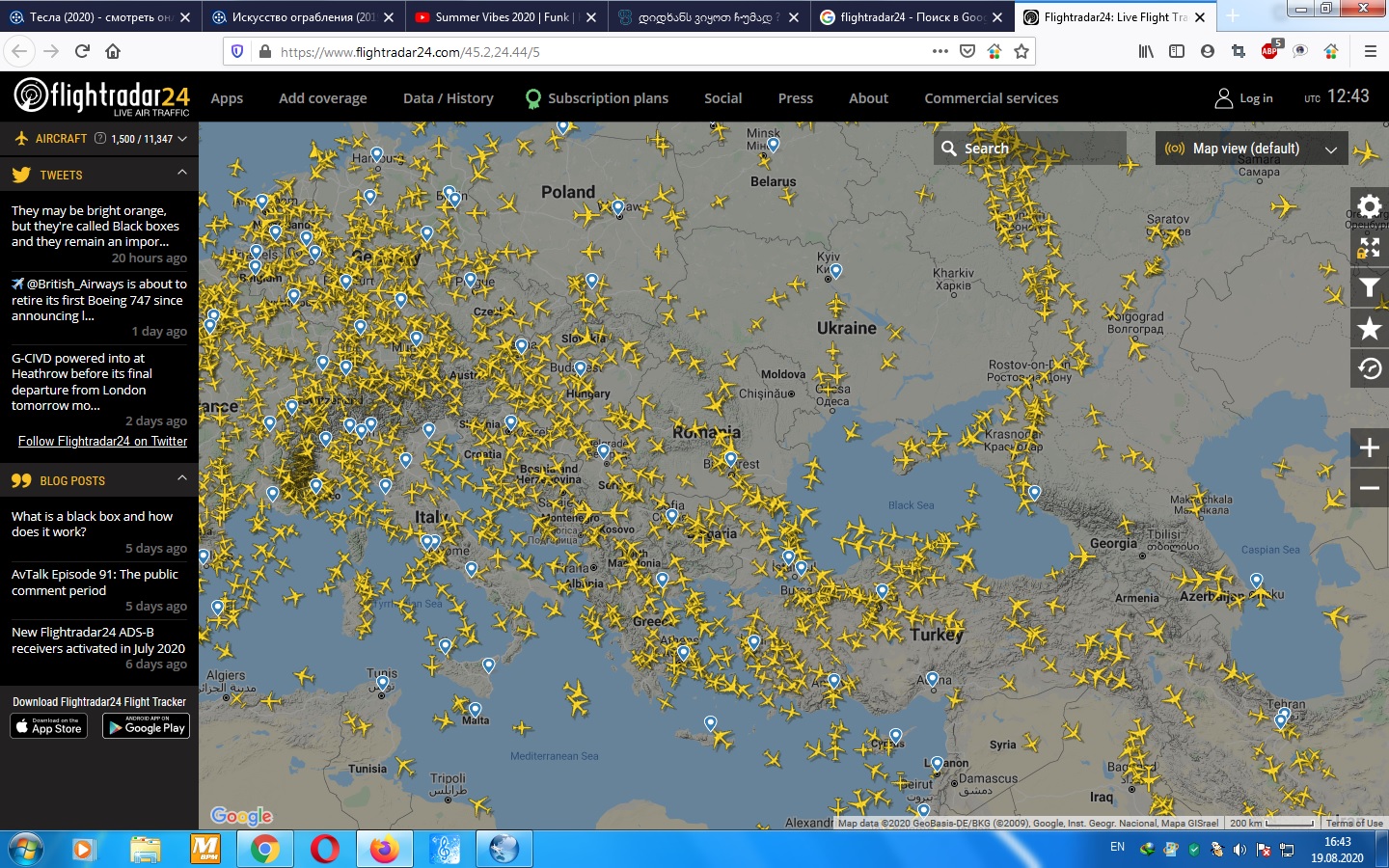Get it on Google Play
Screen dimensions: 1389x868
[146, 726]
